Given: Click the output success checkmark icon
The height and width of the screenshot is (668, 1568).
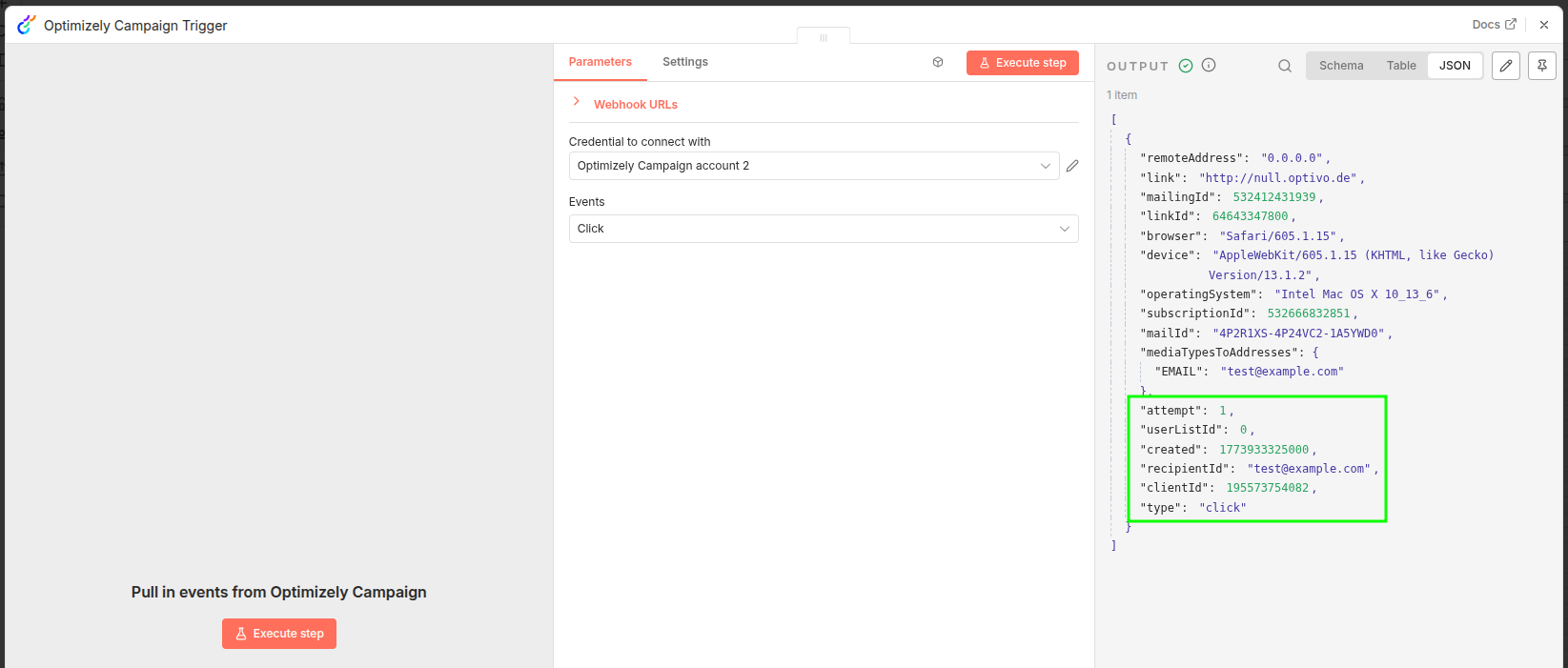Looking at the screenshot, I should click(x=1186, y=66).
